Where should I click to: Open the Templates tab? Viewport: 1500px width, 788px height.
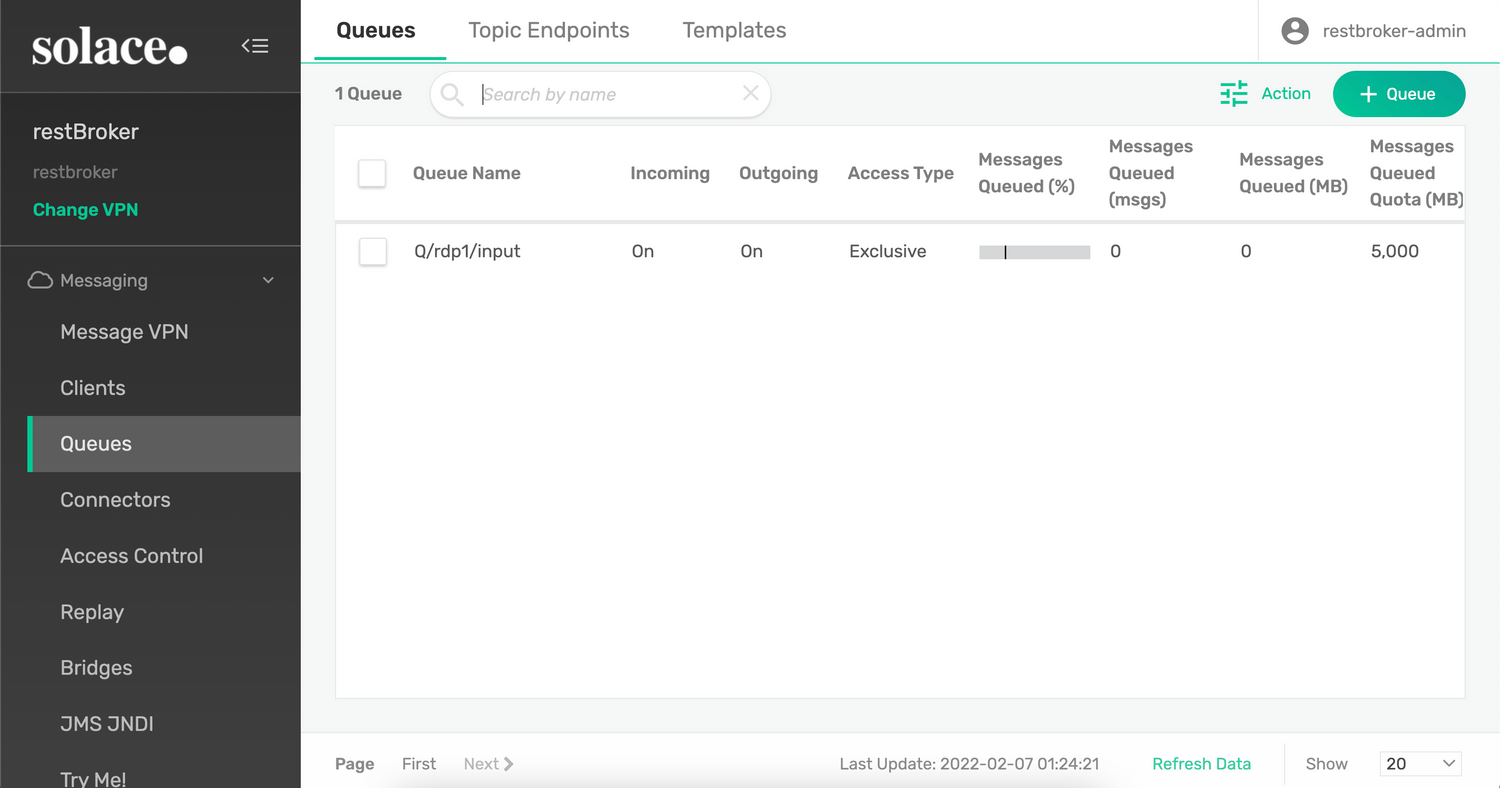coord(733,30)
